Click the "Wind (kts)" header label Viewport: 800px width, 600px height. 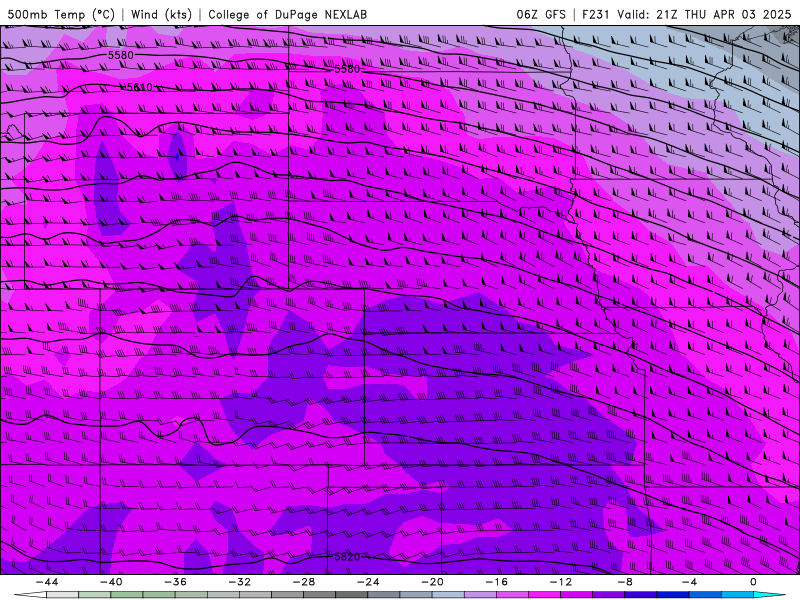[x=161, y=14]
